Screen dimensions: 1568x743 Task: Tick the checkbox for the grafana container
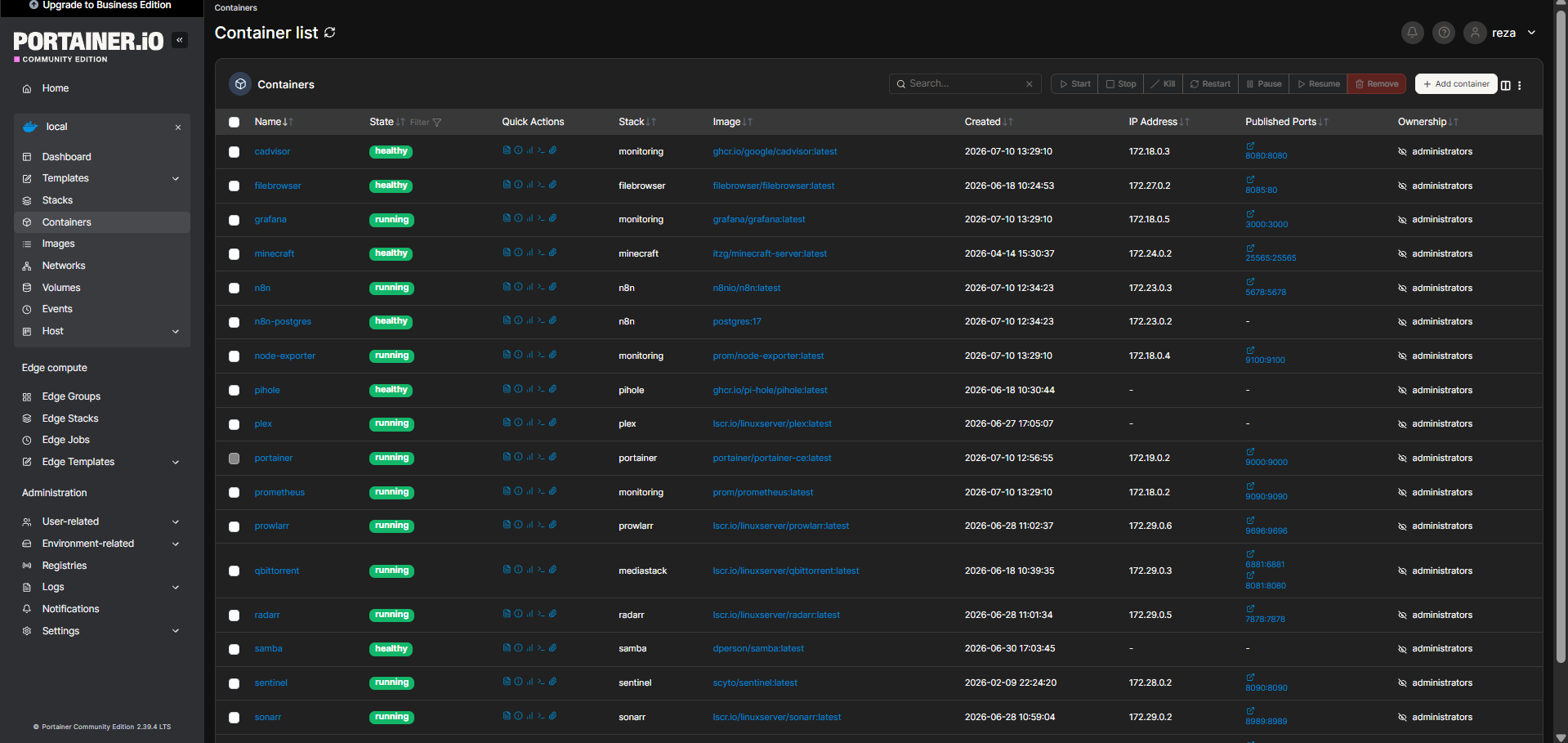pyautogui.click(x=235, y=220)
